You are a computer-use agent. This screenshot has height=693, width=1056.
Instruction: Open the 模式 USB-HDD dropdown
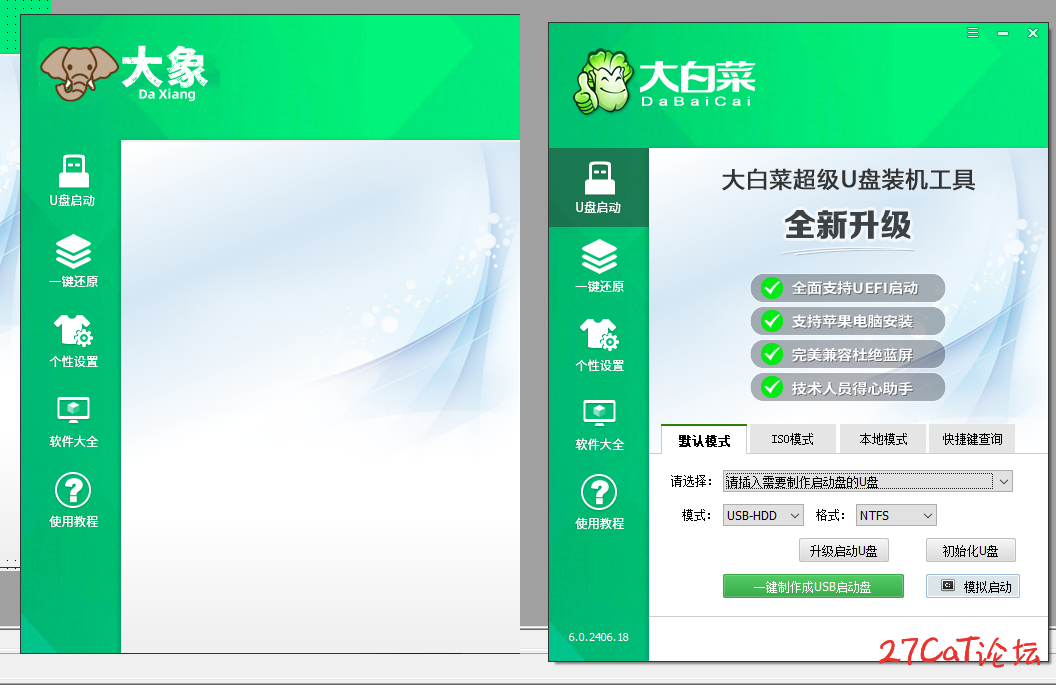pyautogui.click(x=763, y=515)
